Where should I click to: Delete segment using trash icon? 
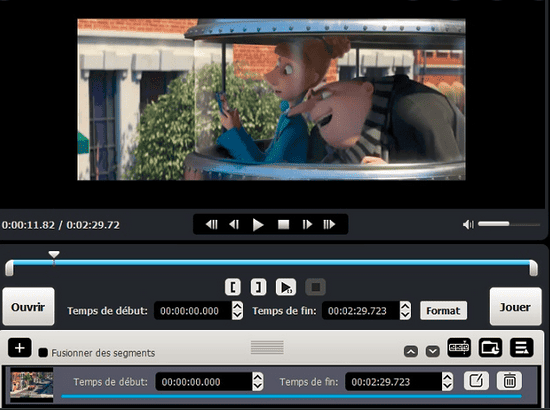tap(509, 381)
